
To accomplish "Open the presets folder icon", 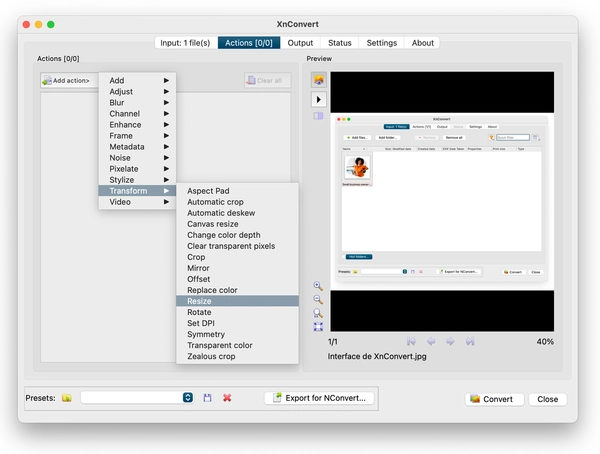I will click(66, 398).
